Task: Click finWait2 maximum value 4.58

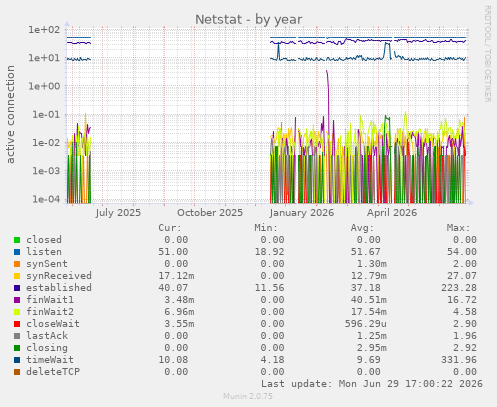Action: (465, 312)
